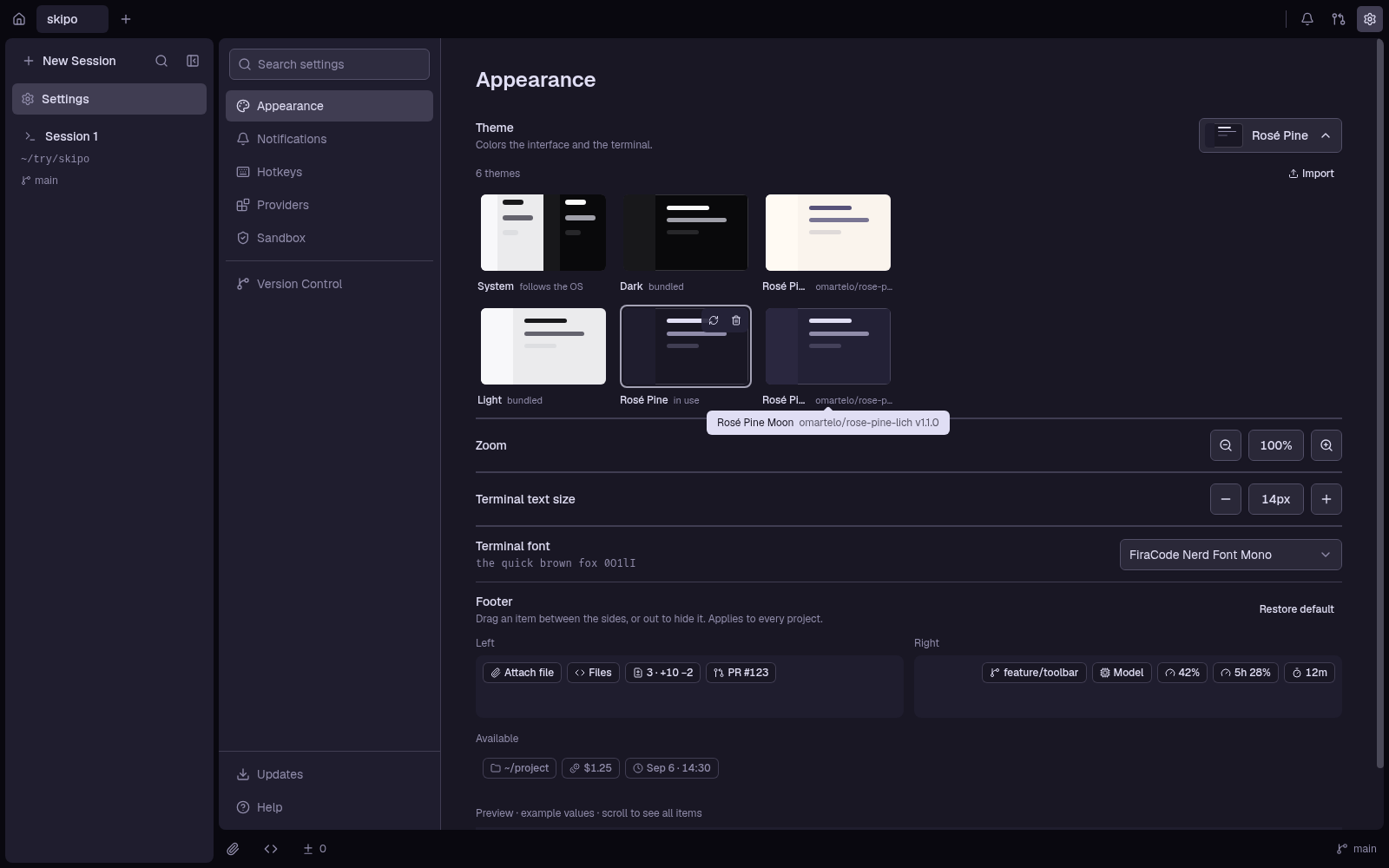This screenshot has height=868, width=1389.
Task: Open the pull request icon in the top bar
Action: [1339, 19]
